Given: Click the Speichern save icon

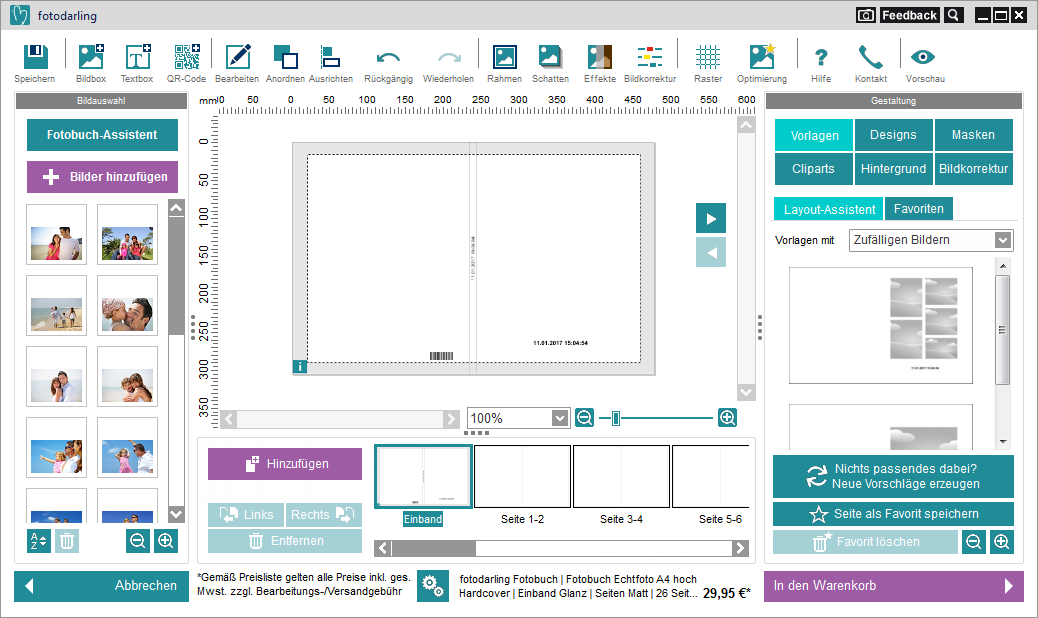Looking at the screenshot, I should coord(35,58).
